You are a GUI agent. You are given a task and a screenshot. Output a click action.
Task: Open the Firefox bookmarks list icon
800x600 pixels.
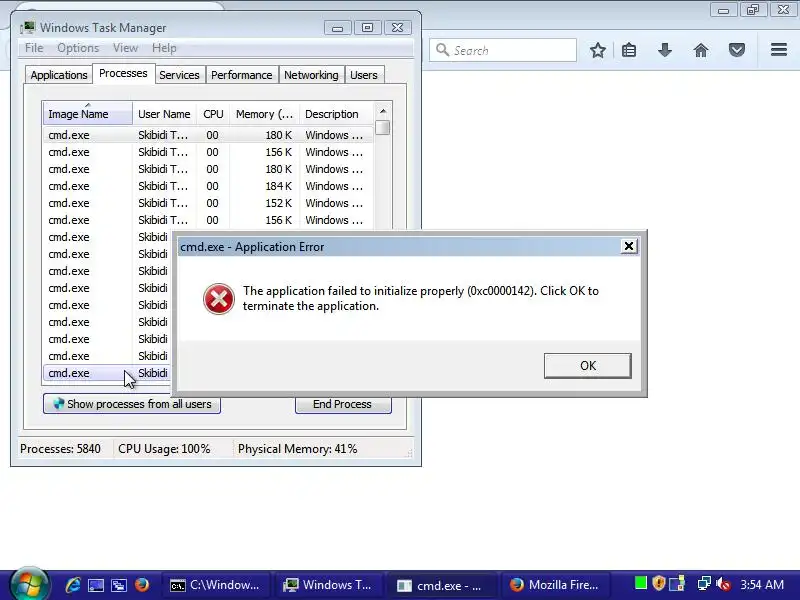629,50
